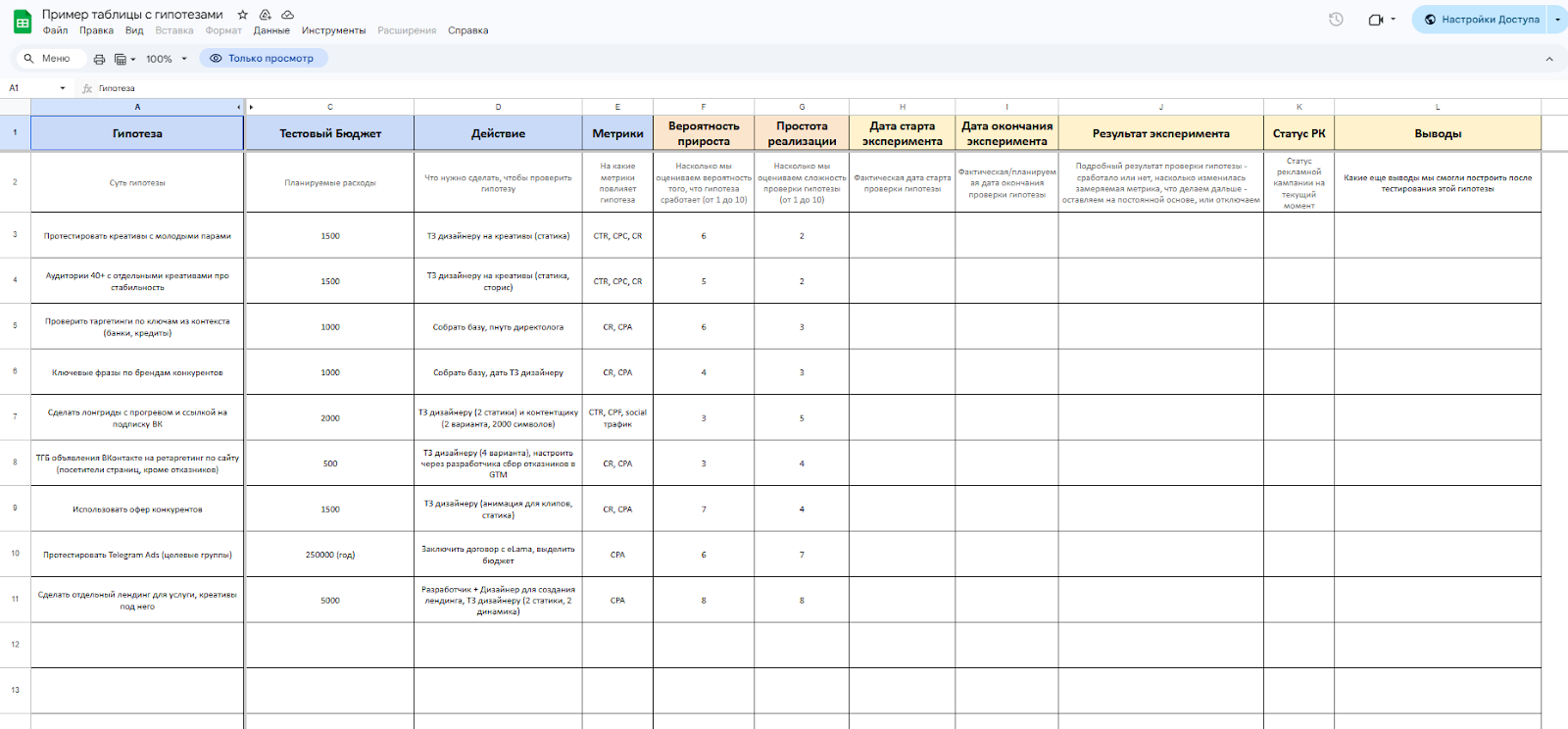Click the Только просмотр view-only button
1568x729 pixels.
tap(263, 59)
